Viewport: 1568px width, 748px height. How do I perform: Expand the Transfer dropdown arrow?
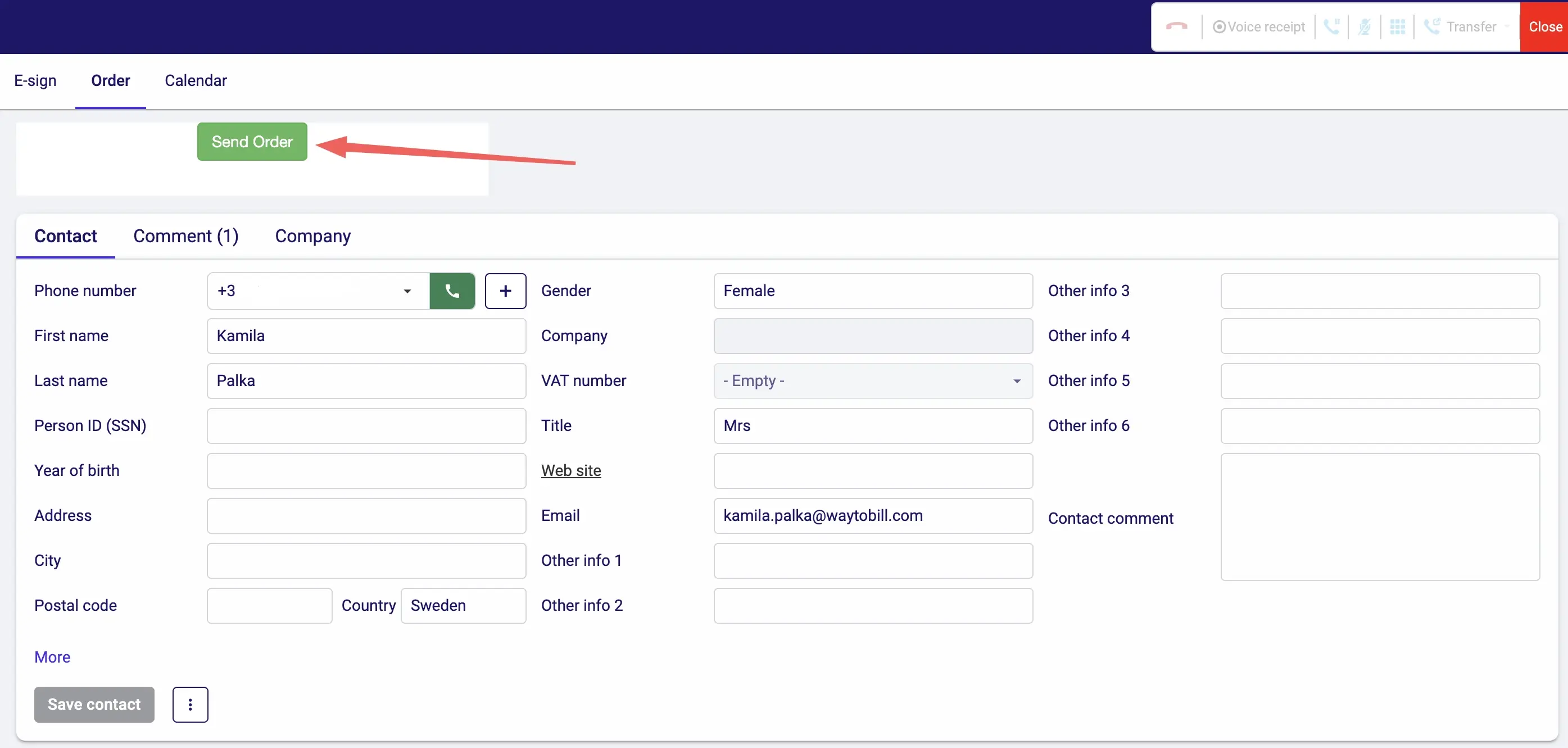[x=1507, y=27]
